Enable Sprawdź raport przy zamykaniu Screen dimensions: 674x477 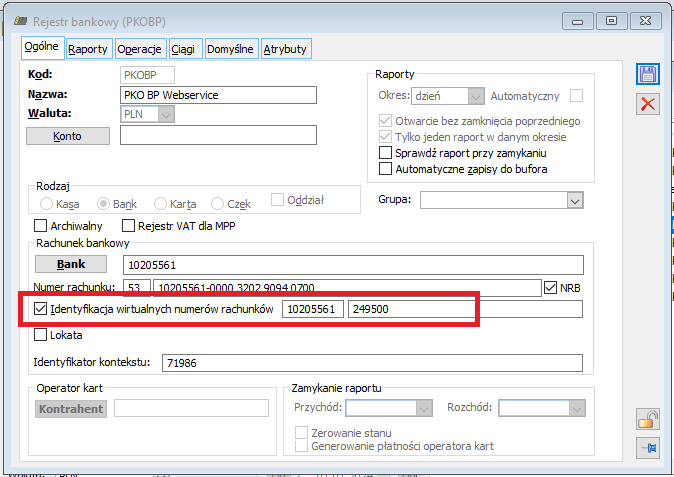(x=385, y=153)
